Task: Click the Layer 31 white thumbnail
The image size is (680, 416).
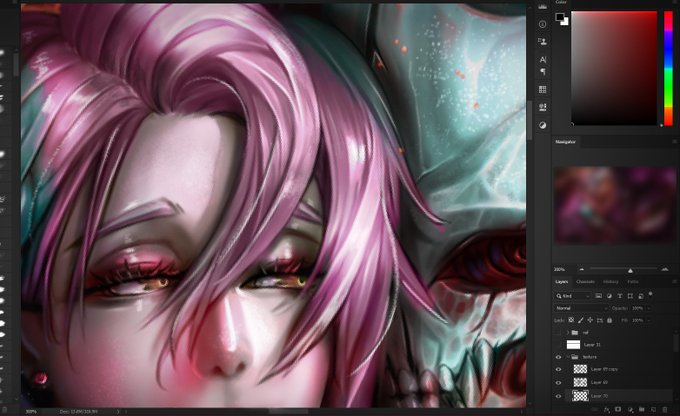Action: tap(573, 344)
